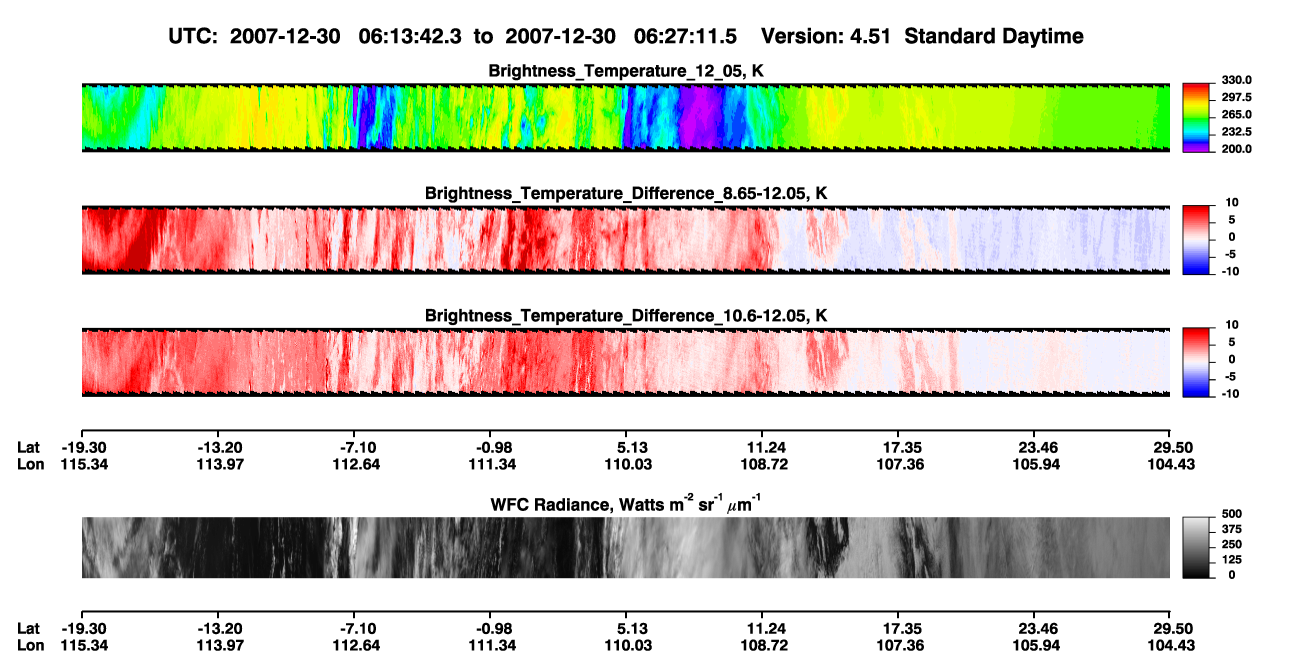
Task: Click bottom axis latitude value 29.50
Action: [1171, 629]
